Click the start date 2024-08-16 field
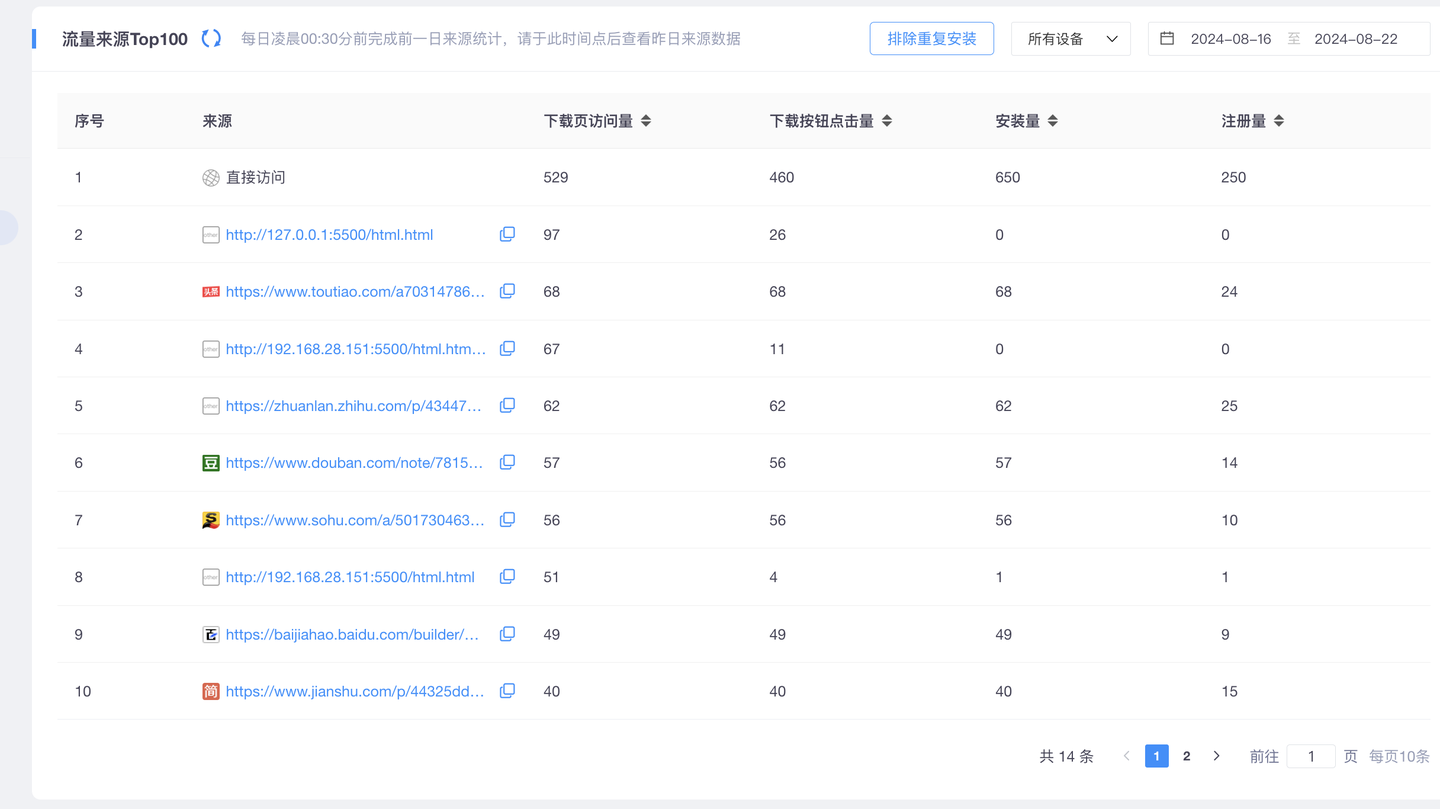Screen dimensions: 1440x809 [x=1231, y=39]
